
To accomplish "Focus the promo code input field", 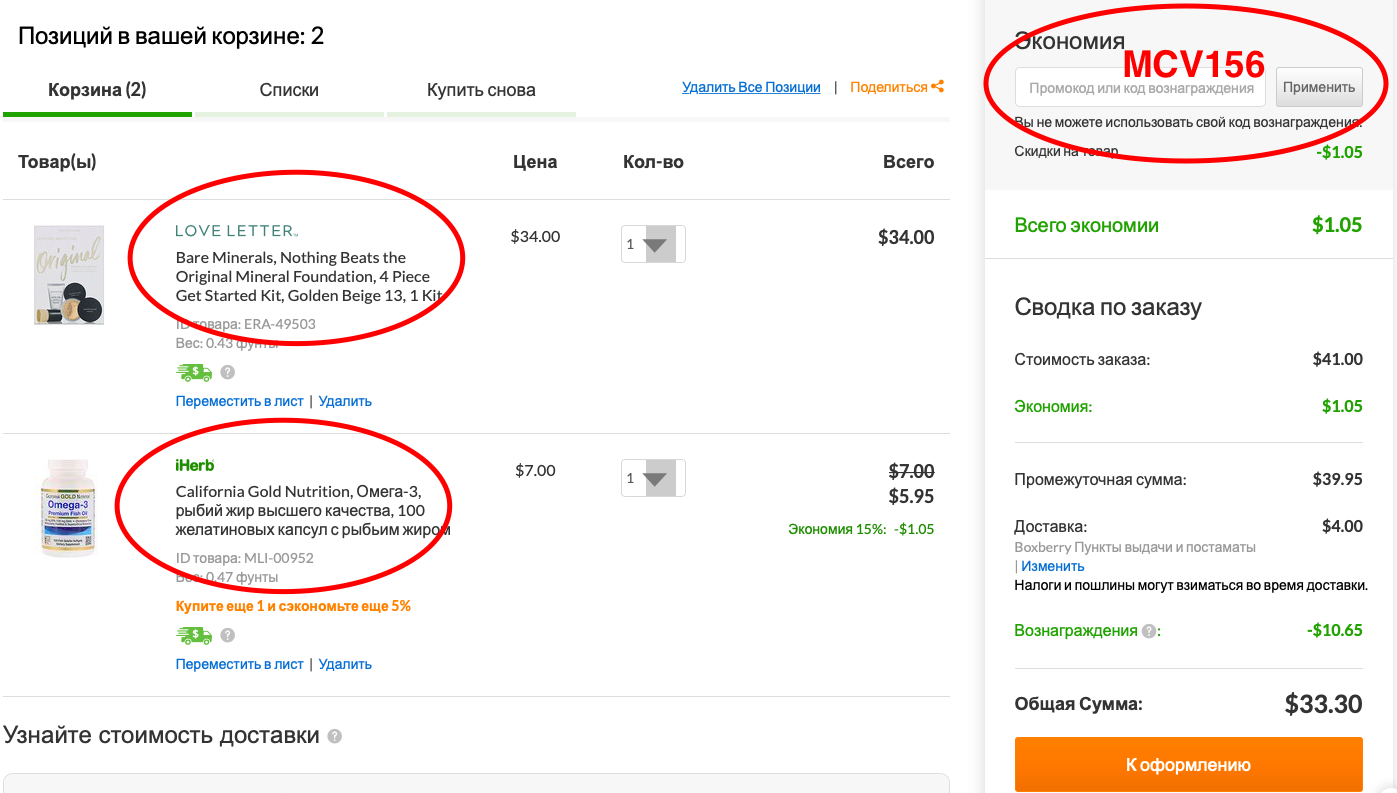I will point(1140,87).
